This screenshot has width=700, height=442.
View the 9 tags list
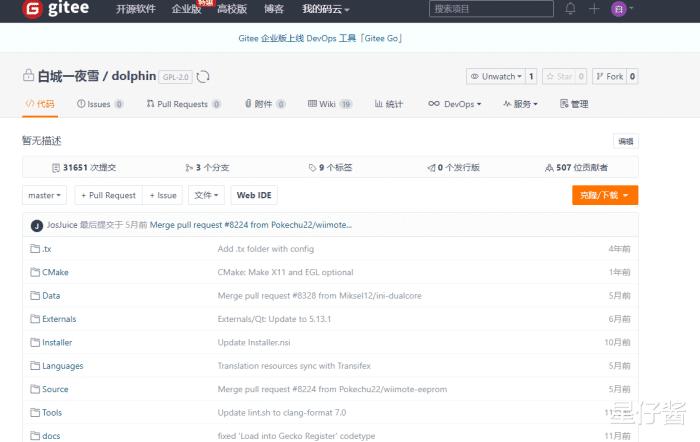coord(330,167)
